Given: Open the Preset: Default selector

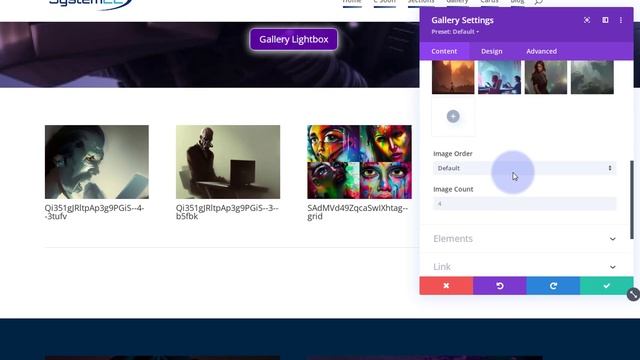Looking at the screenshot, I should pyautogui.click(x=455, y=32).
